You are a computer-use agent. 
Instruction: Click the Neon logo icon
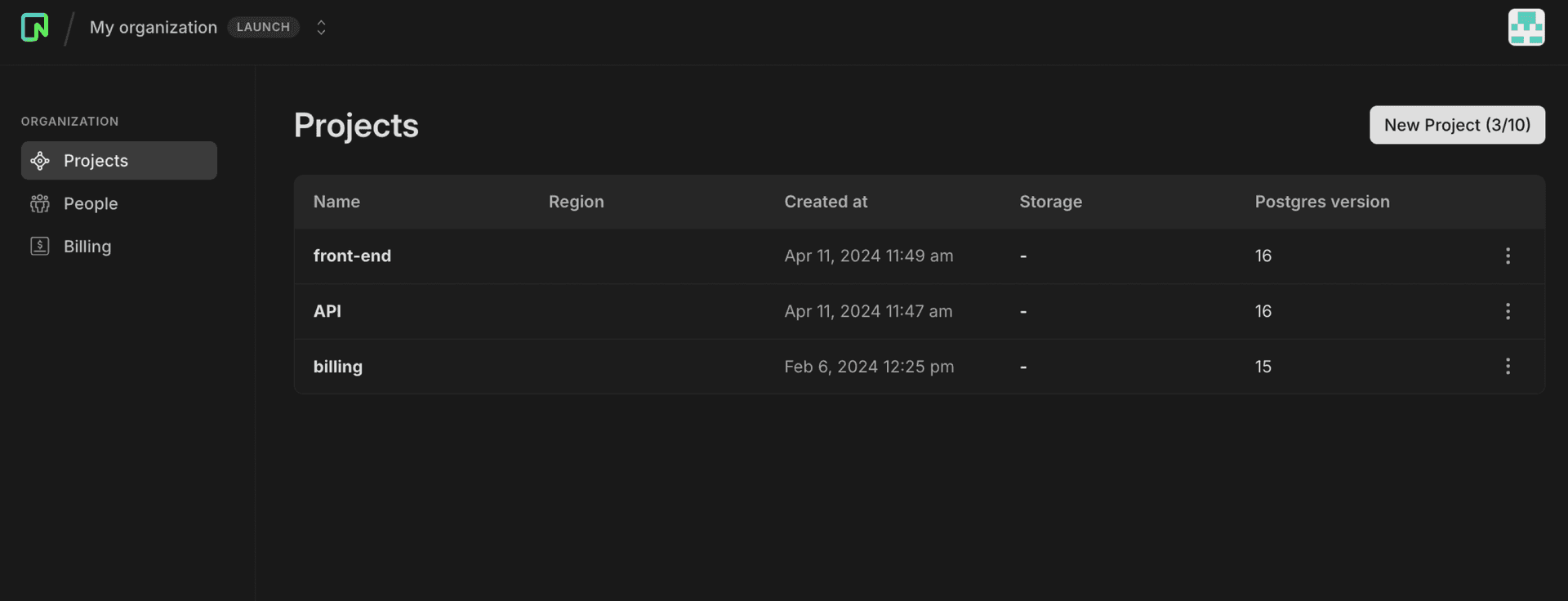pyautogui.click(x=34, y=27)
